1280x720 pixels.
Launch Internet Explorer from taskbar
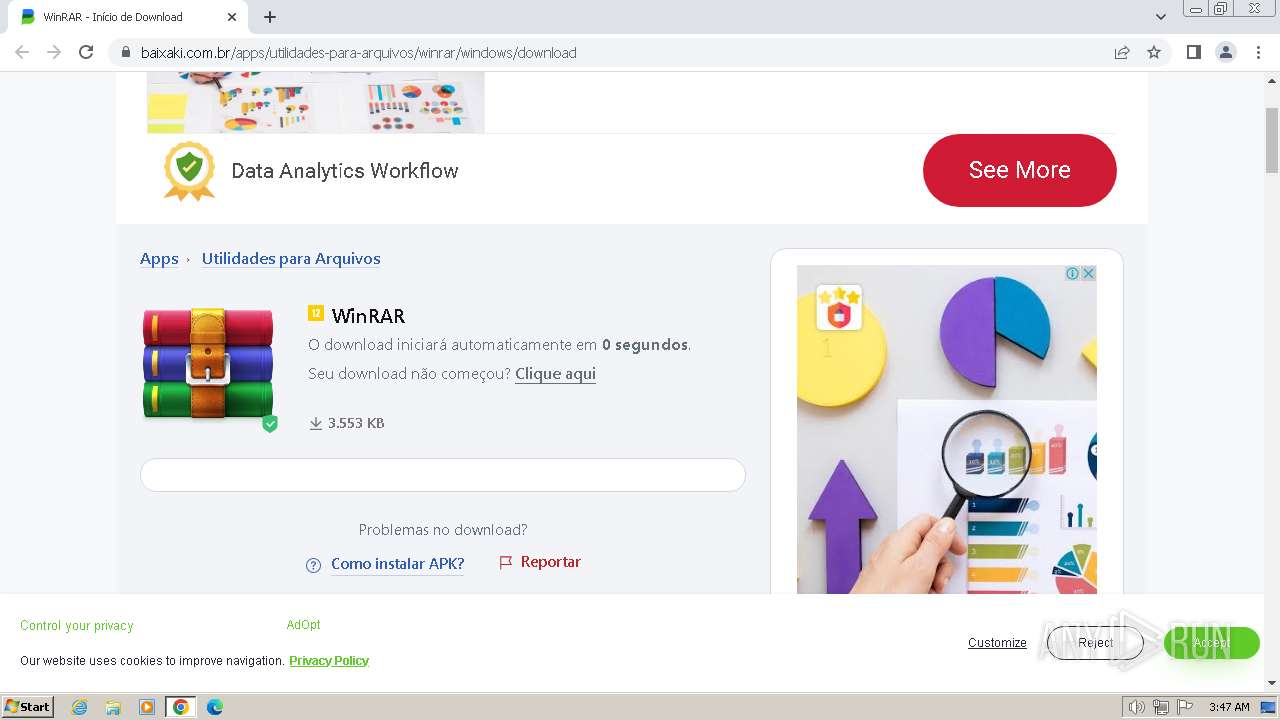pos(79,707)
